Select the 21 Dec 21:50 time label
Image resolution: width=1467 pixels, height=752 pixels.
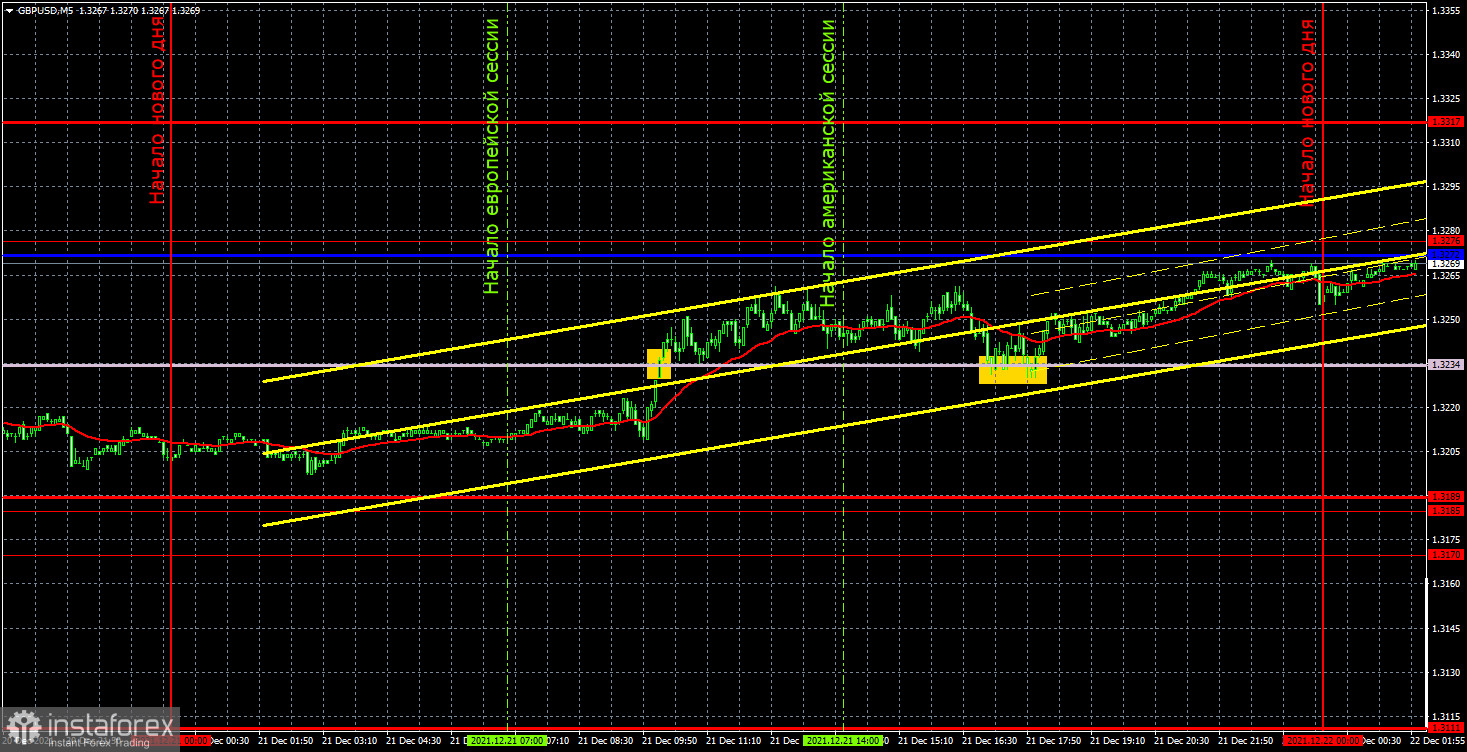click(1246, 741)
